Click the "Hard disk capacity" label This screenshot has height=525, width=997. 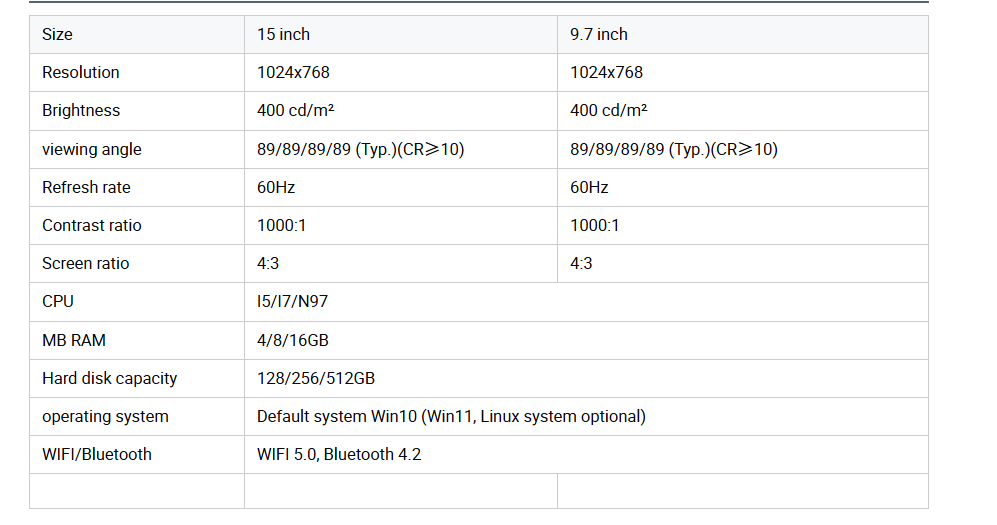[109, 379]
